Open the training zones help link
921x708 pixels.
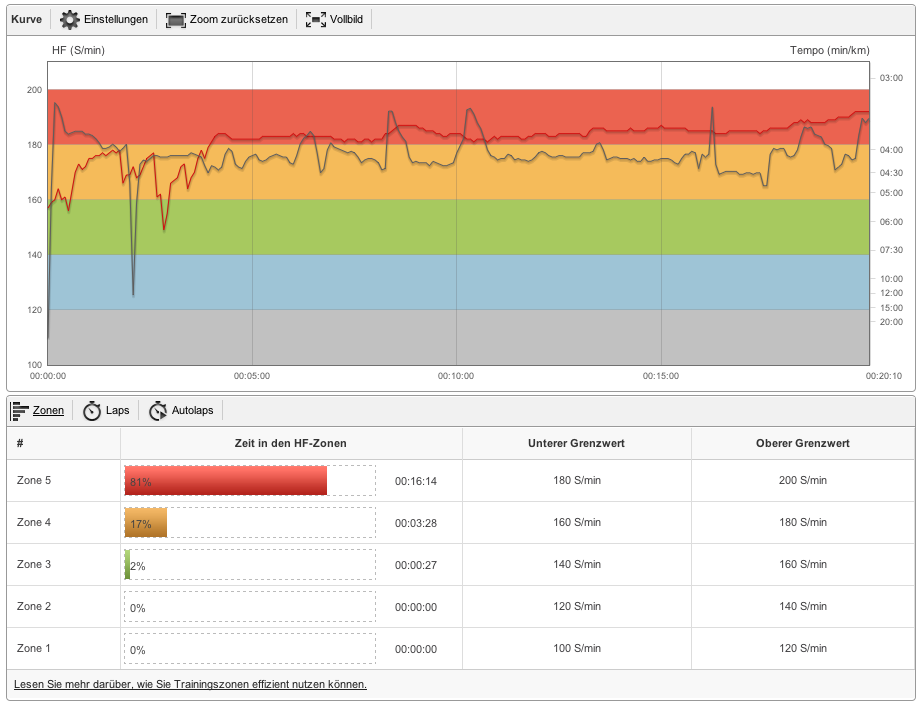pyautogui.click(x=190, y=685)
